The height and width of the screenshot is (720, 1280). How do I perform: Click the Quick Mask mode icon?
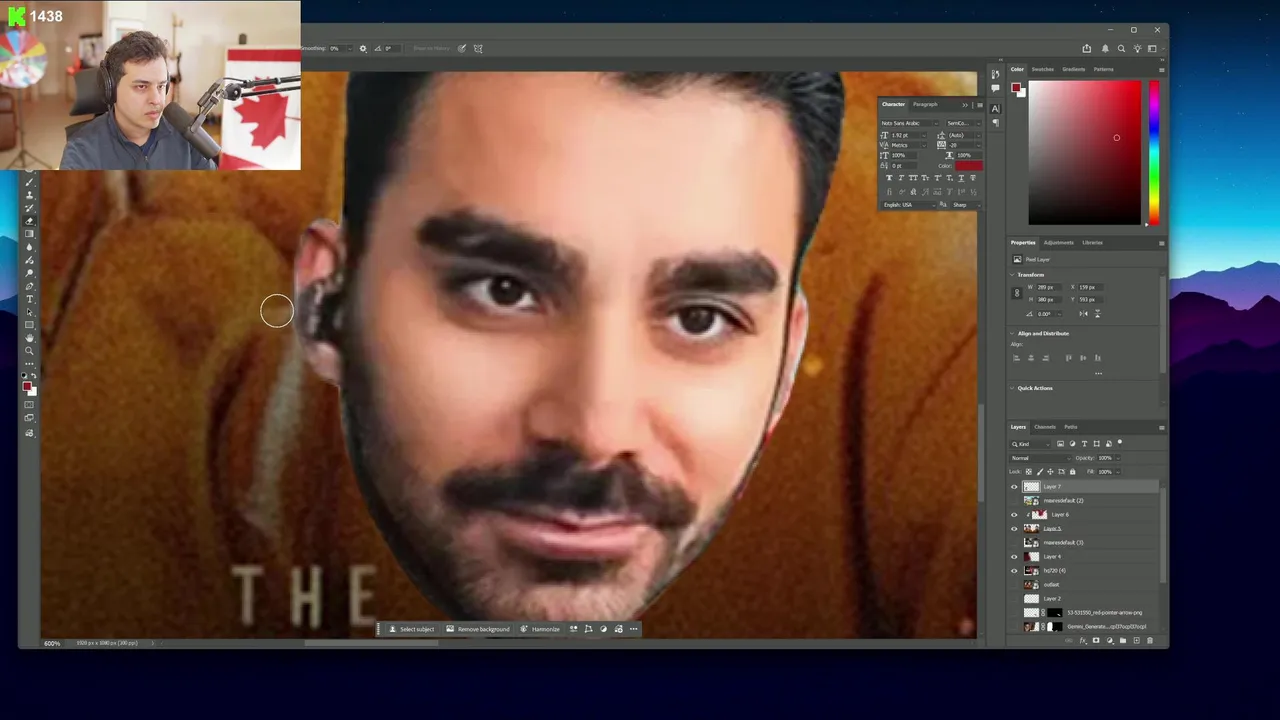click(x=29, y=405)
